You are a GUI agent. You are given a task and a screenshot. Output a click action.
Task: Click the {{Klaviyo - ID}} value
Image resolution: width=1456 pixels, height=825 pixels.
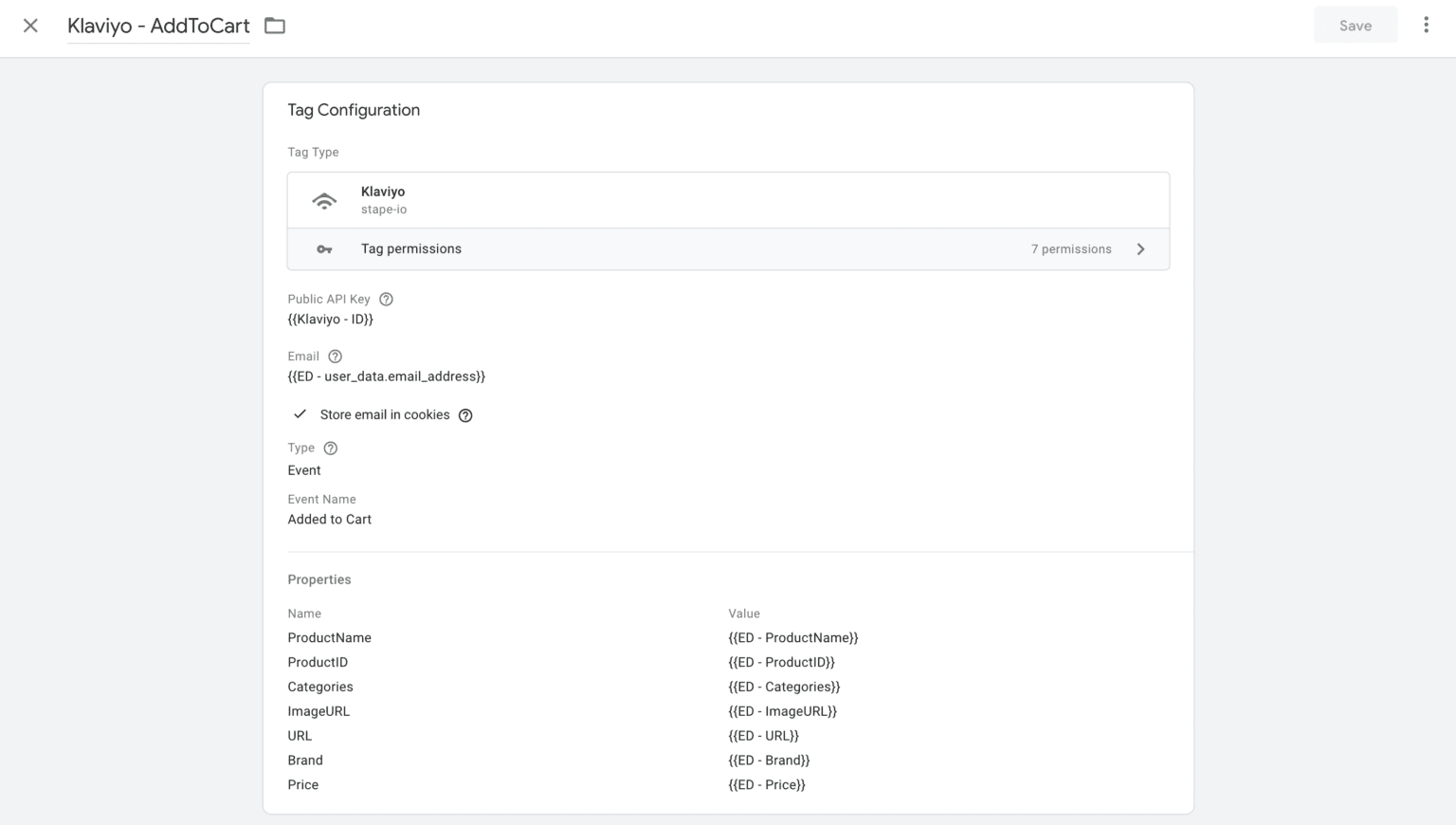331,320
